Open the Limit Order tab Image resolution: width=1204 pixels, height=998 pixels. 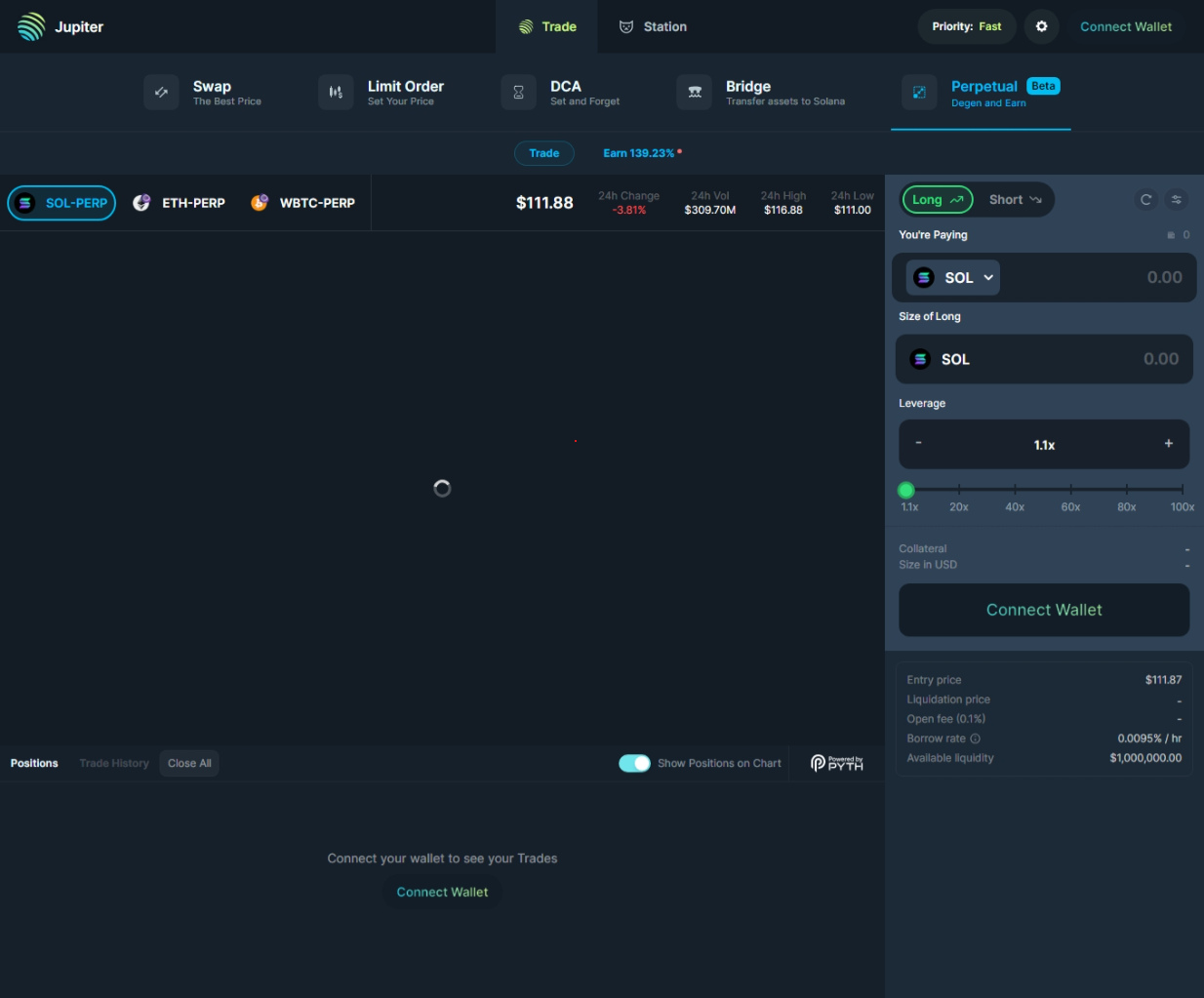point(381,93)
